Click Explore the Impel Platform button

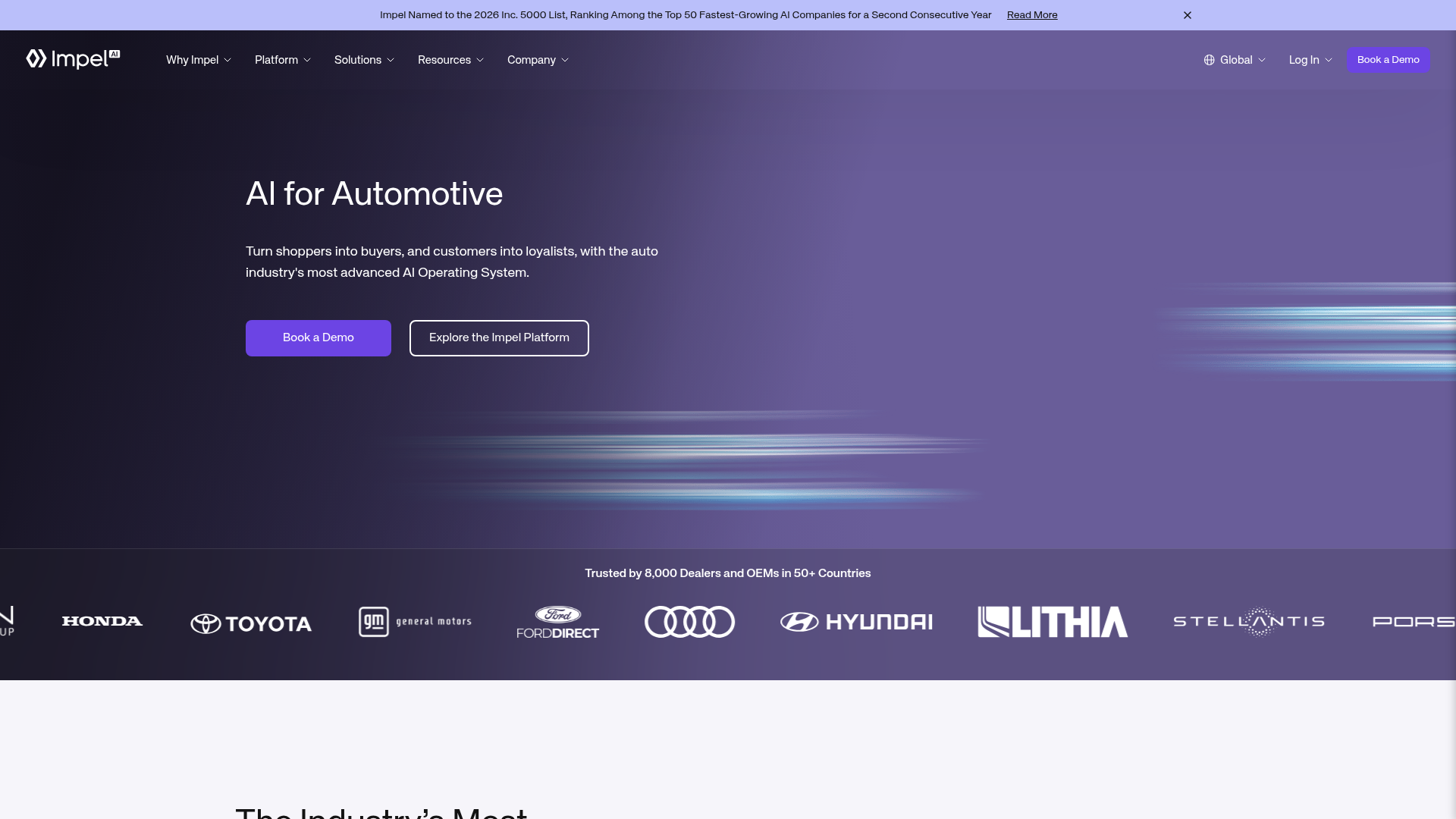(x=499, y=338)
